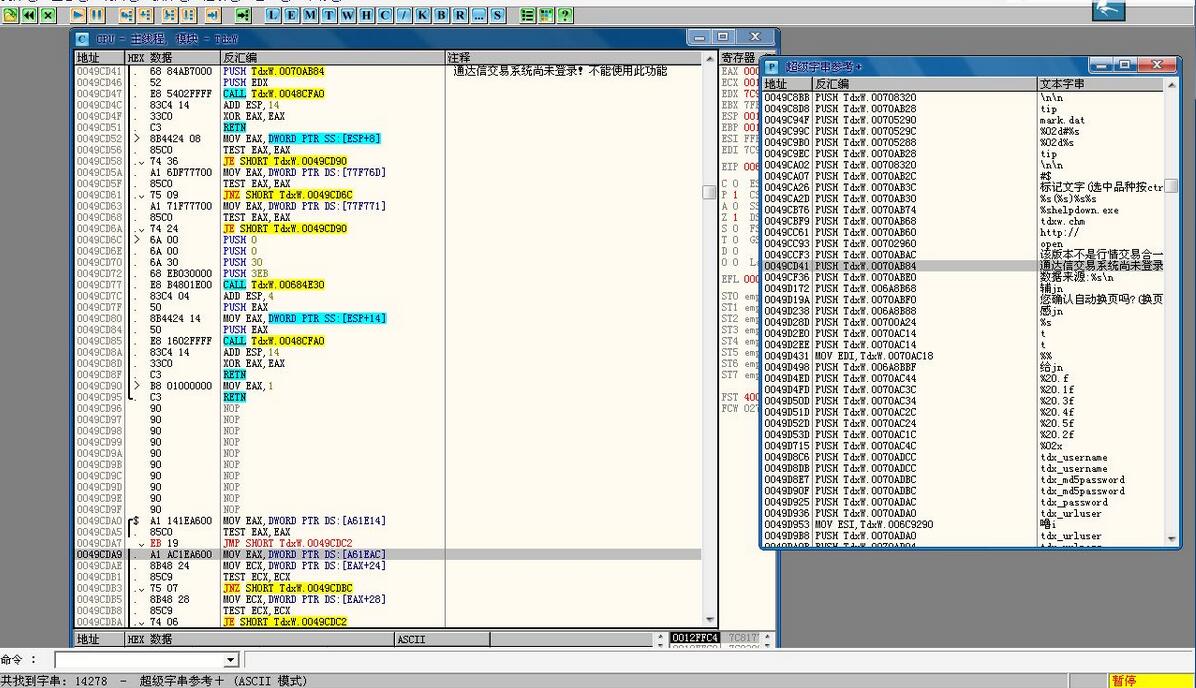The width and height of the screenshot is (1196, 688).
Task: Open the green Help question mark icon
Action: point(565,15)
